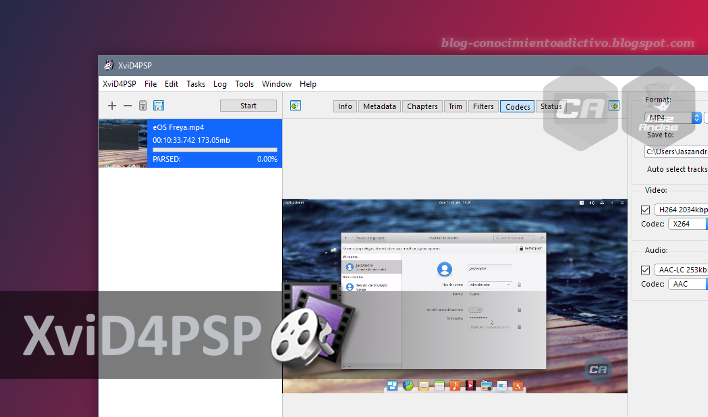The height and width of the screenshot is (417, 708).
Task: Uncheck the Video track checkbox
Action: [645, 210]
